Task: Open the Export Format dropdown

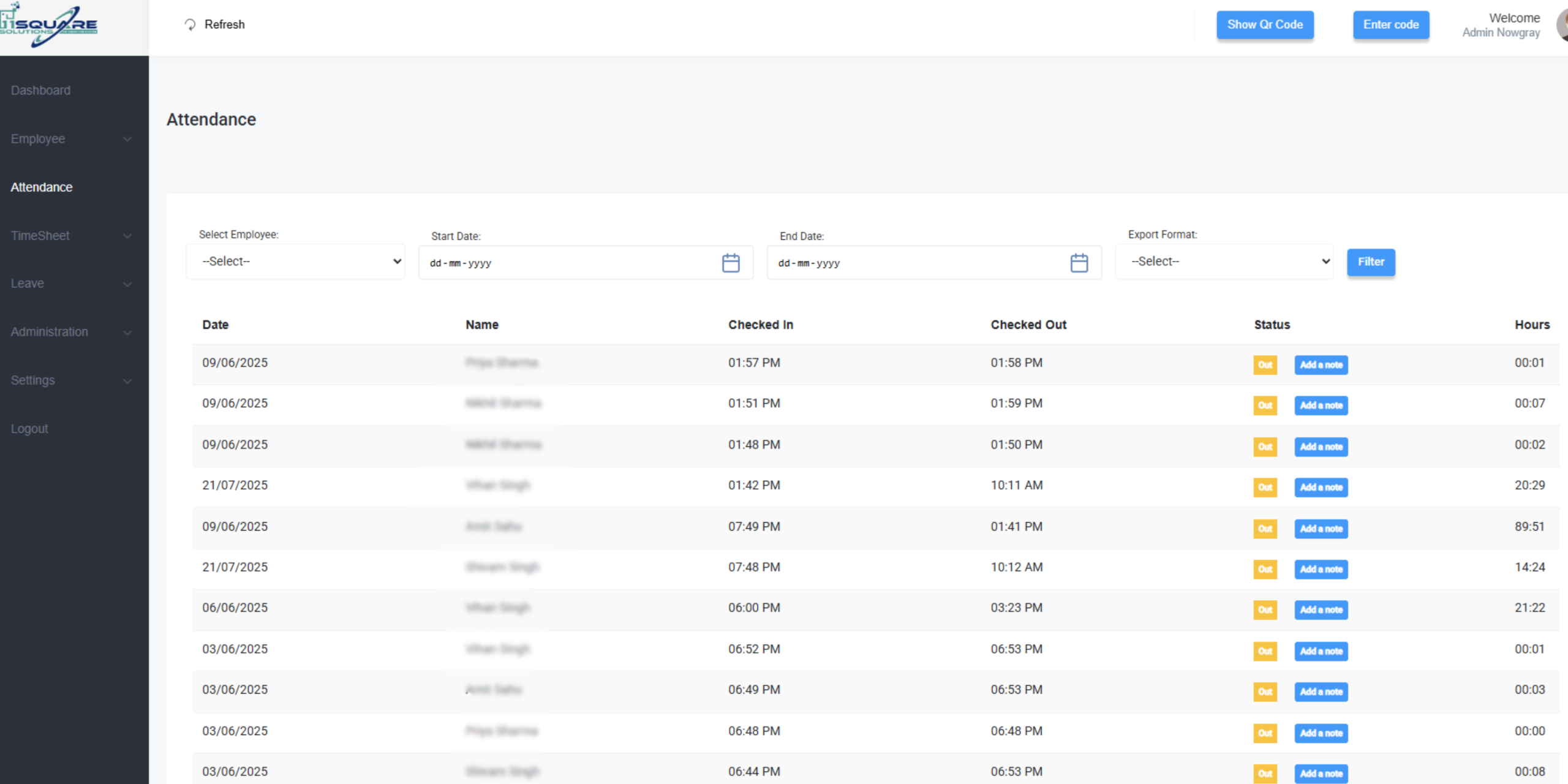Action: [1224, 262]
